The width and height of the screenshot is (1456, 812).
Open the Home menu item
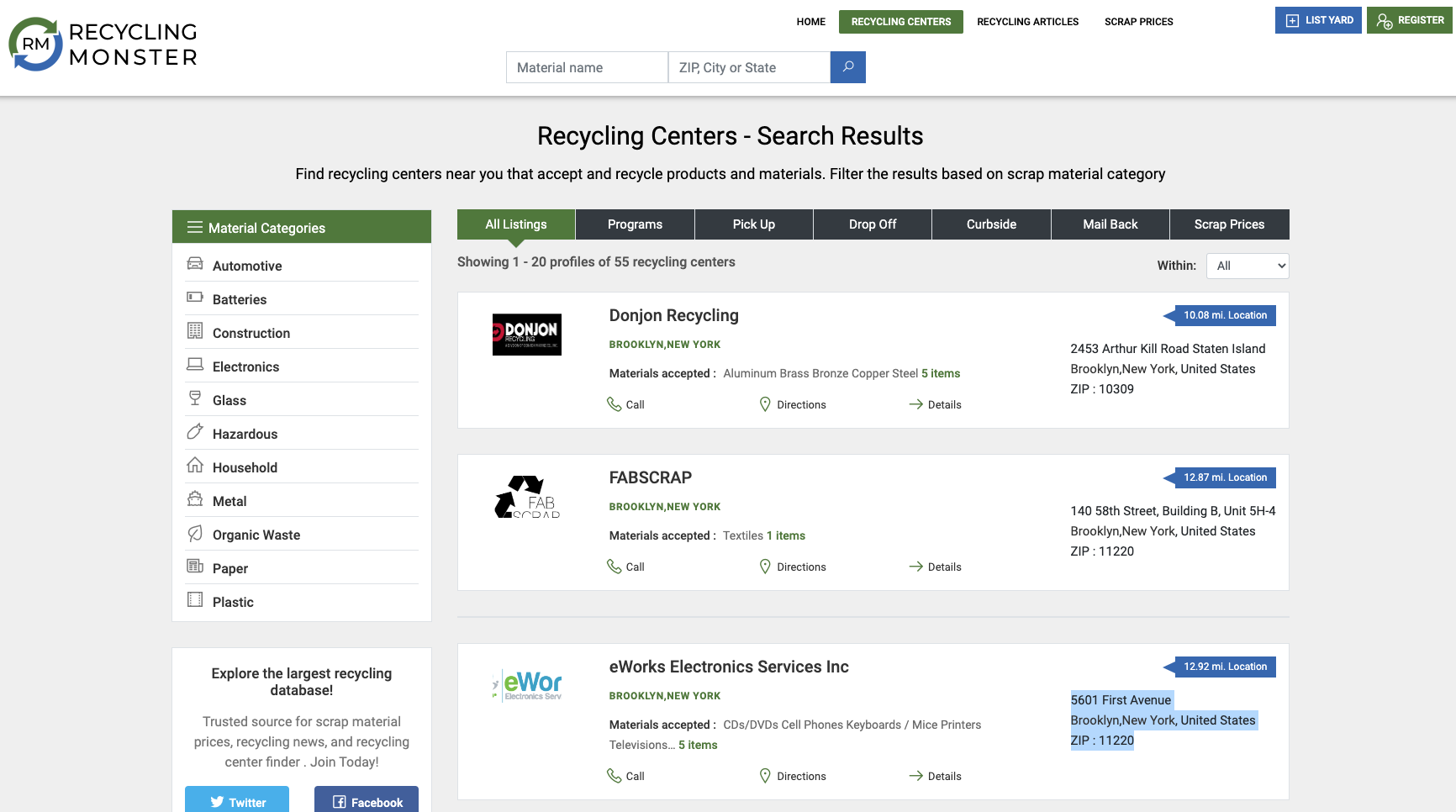(x=810, y=22)
